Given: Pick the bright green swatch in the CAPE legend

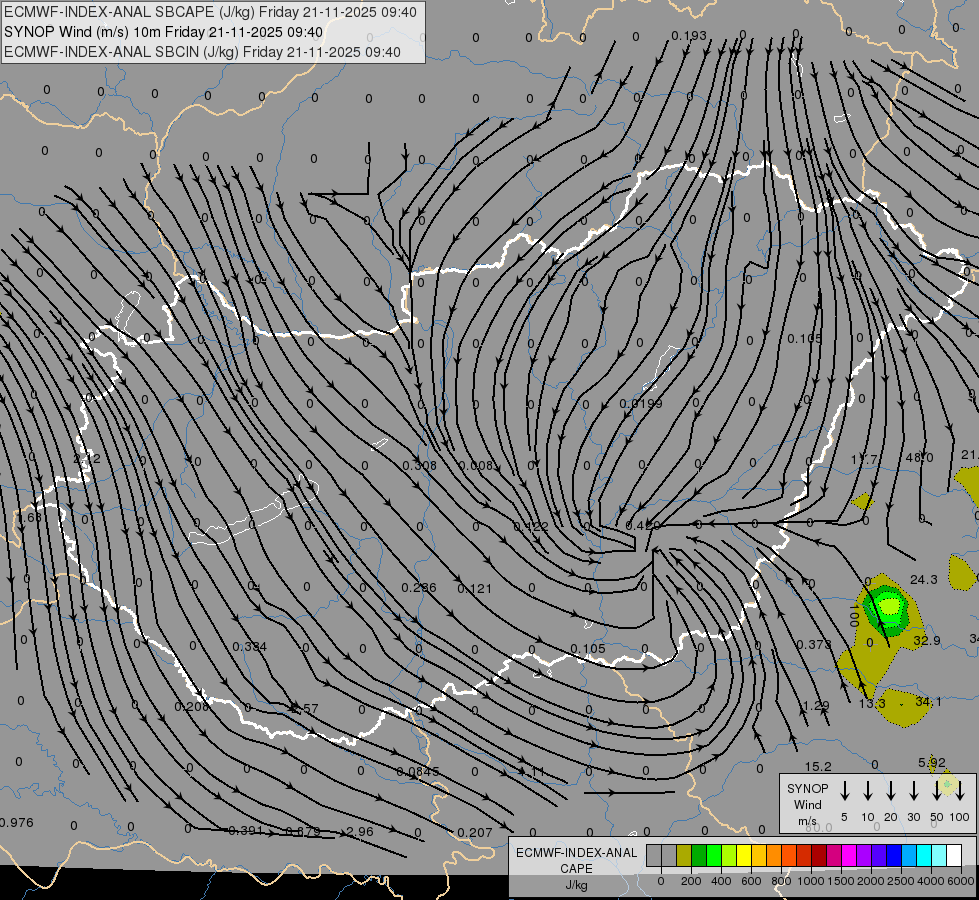Looking at the screenshot, I should [714, 855].
